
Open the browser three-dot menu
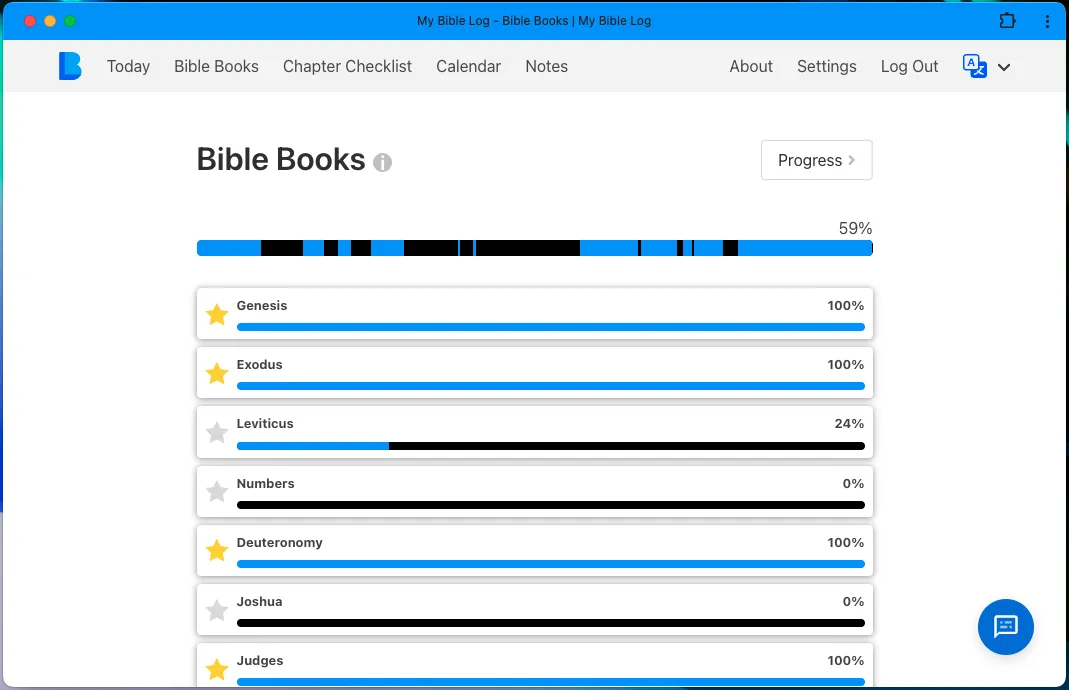tap(1047, 20)
